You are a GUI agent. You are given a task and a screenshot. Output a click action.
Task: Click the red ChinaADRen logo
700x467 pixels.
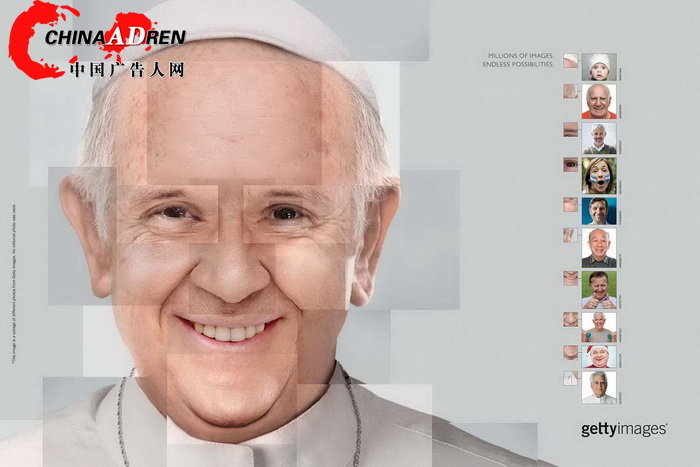point(96,38)
